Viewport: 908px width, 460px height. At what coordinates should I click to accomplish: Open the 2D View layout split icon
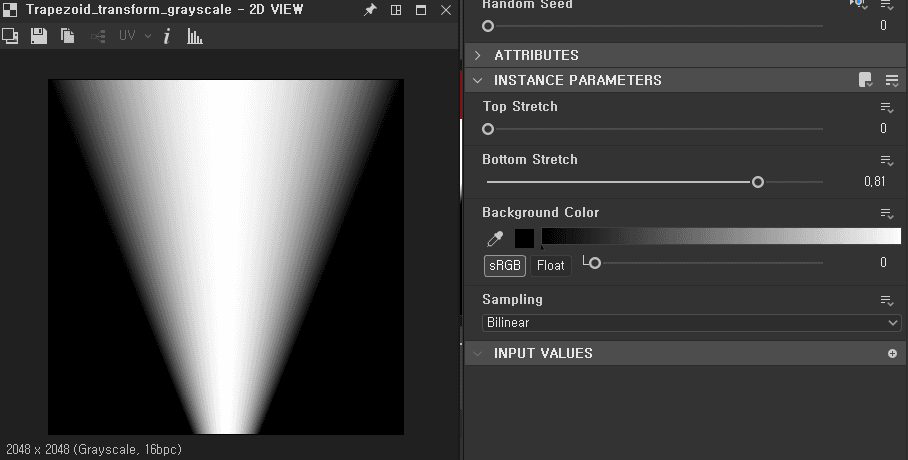tap(396, 10)
